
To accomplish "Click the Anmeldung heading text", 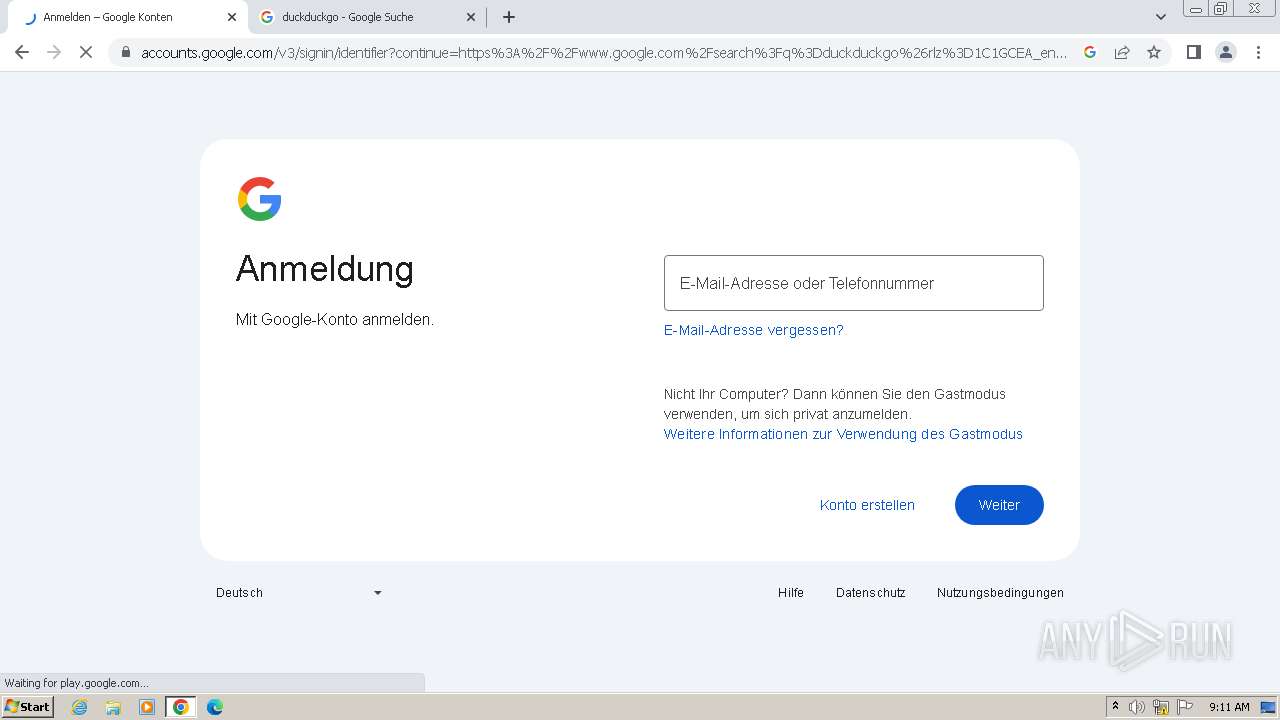I will point(325,268).
